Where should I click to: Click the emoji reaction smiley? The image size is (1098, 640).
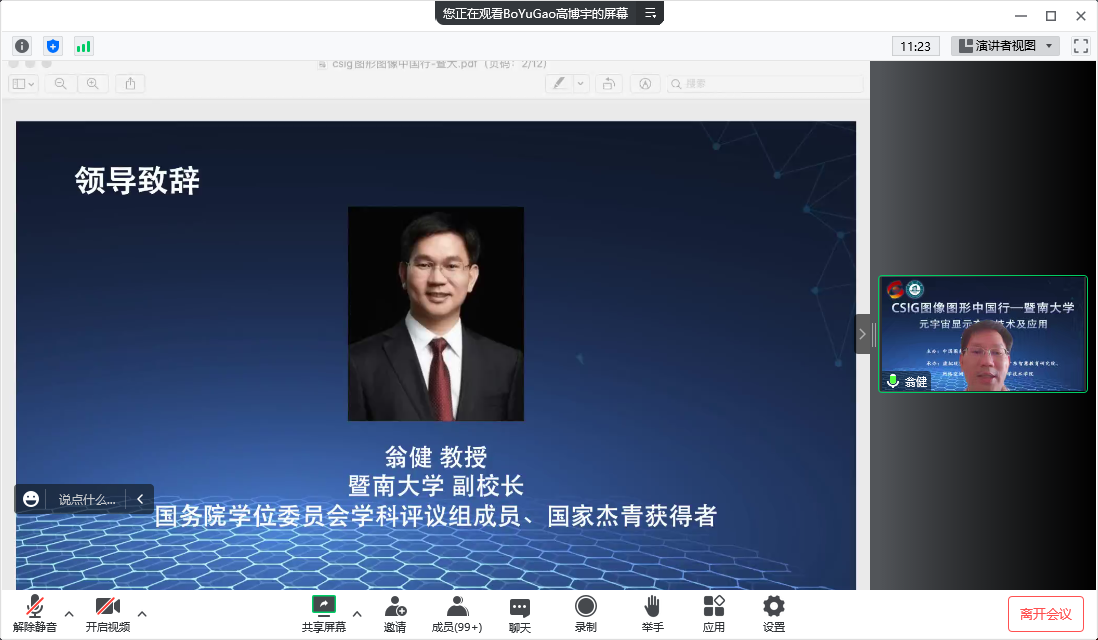click(31, 499)
